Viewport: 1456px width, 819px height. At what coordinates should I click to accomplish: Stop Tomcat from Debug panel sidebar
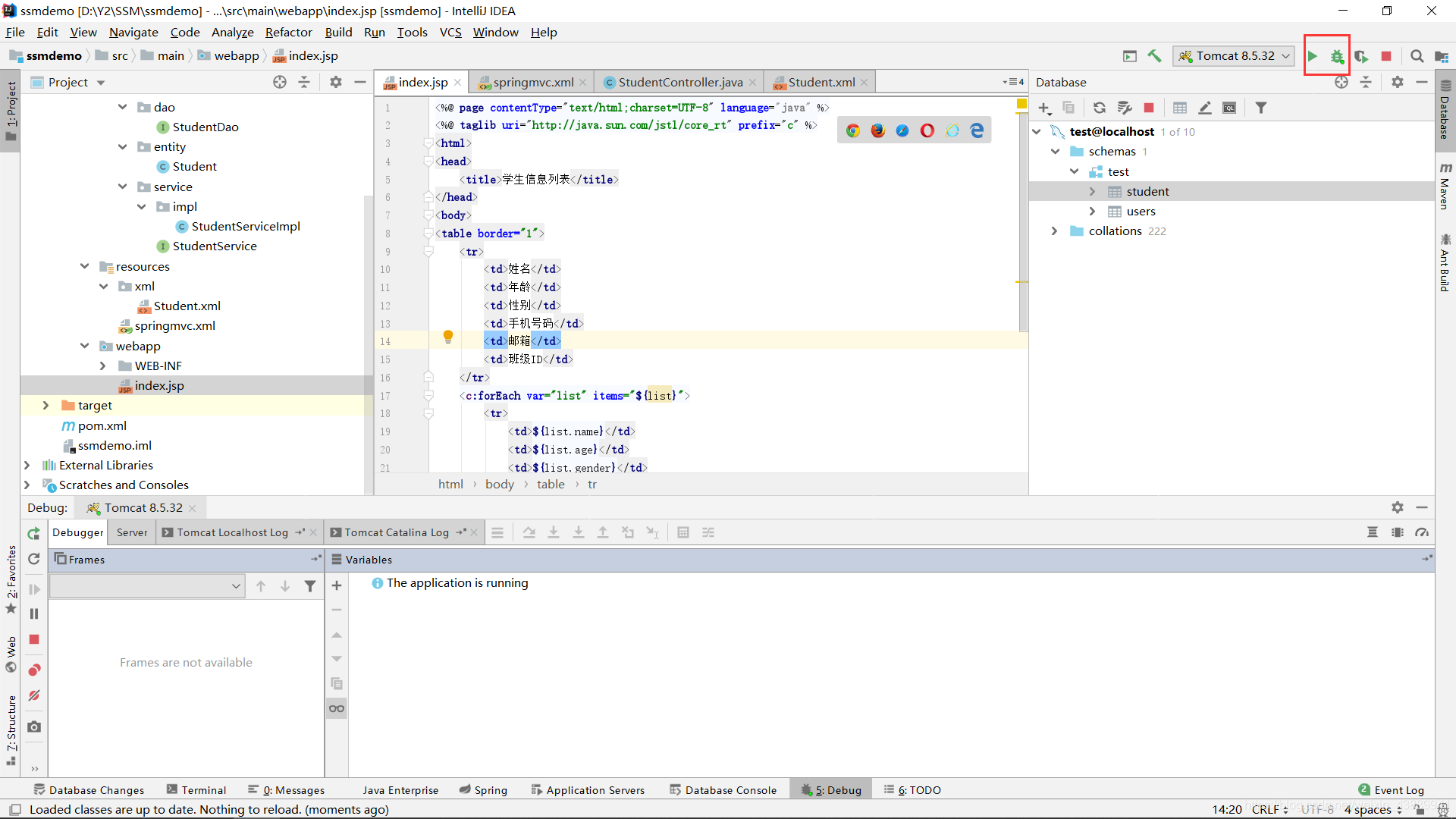pos(34,639)
